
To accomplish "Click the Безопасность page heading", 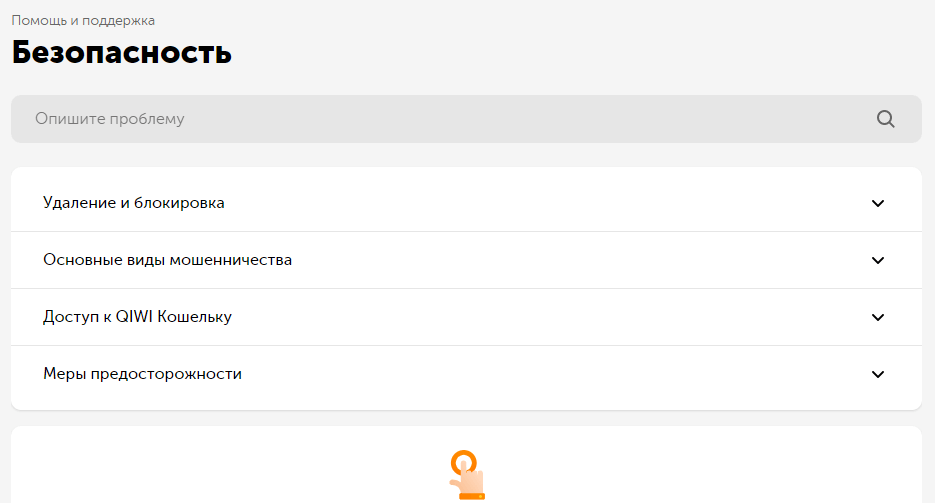I will pos(122,52).
